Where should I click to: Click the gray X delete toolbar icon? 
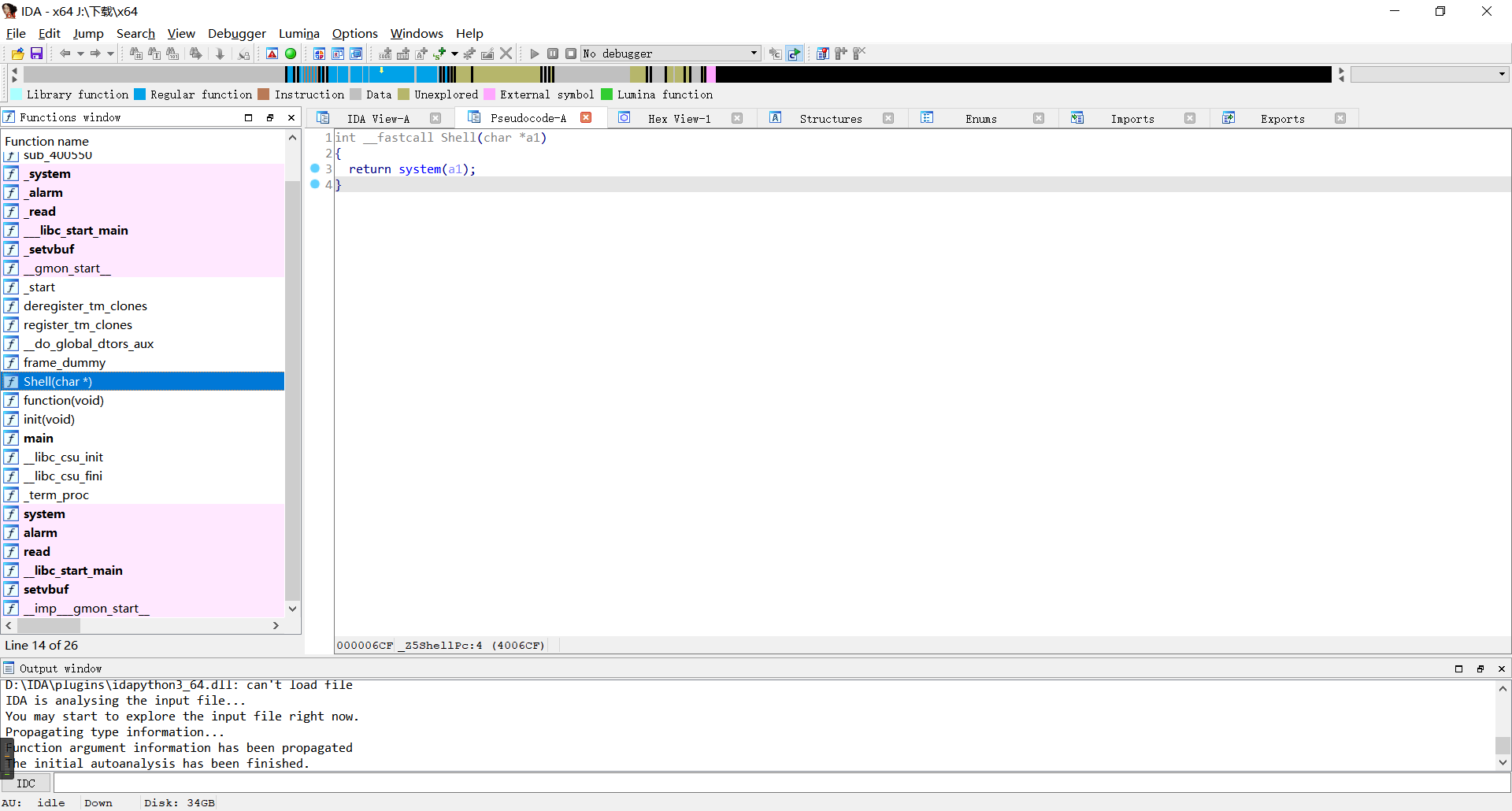506,54
